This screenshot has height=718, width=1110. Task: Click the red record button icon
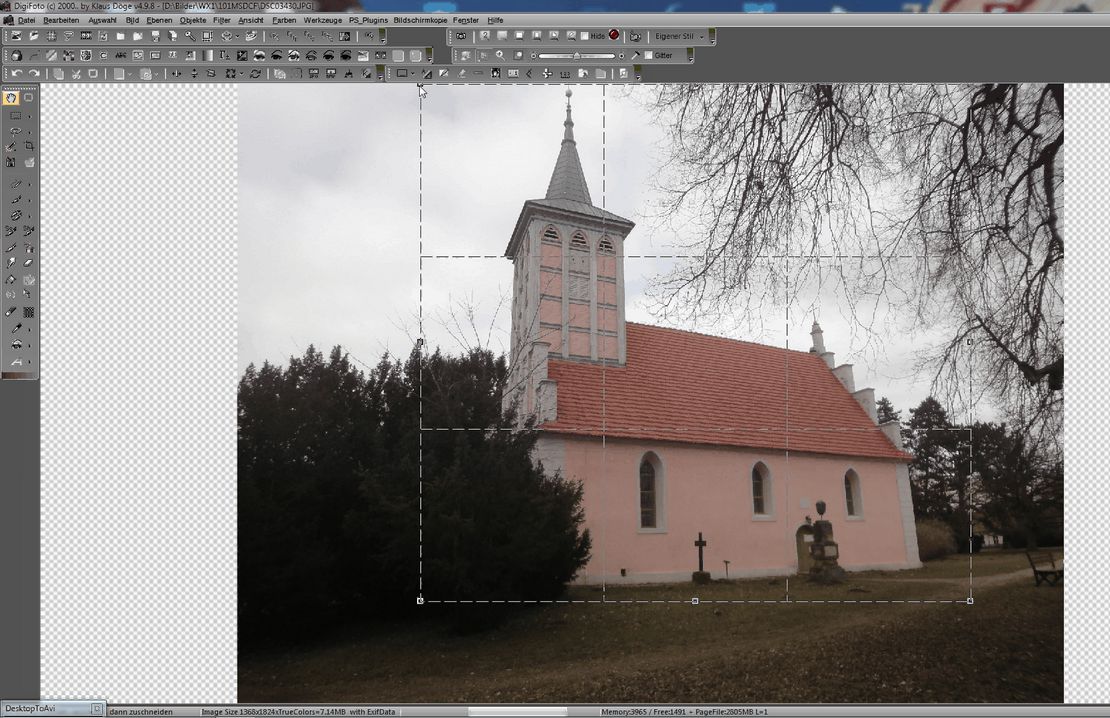(614, 35)
